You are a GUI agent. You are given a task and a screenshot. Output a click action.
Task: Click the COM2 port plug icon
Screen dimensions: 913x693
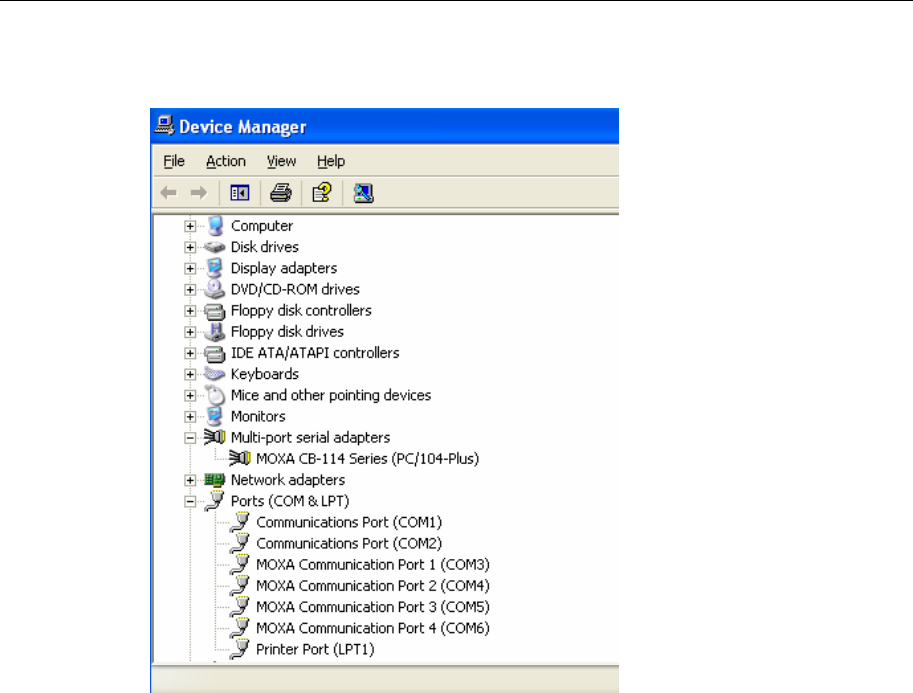239,544
